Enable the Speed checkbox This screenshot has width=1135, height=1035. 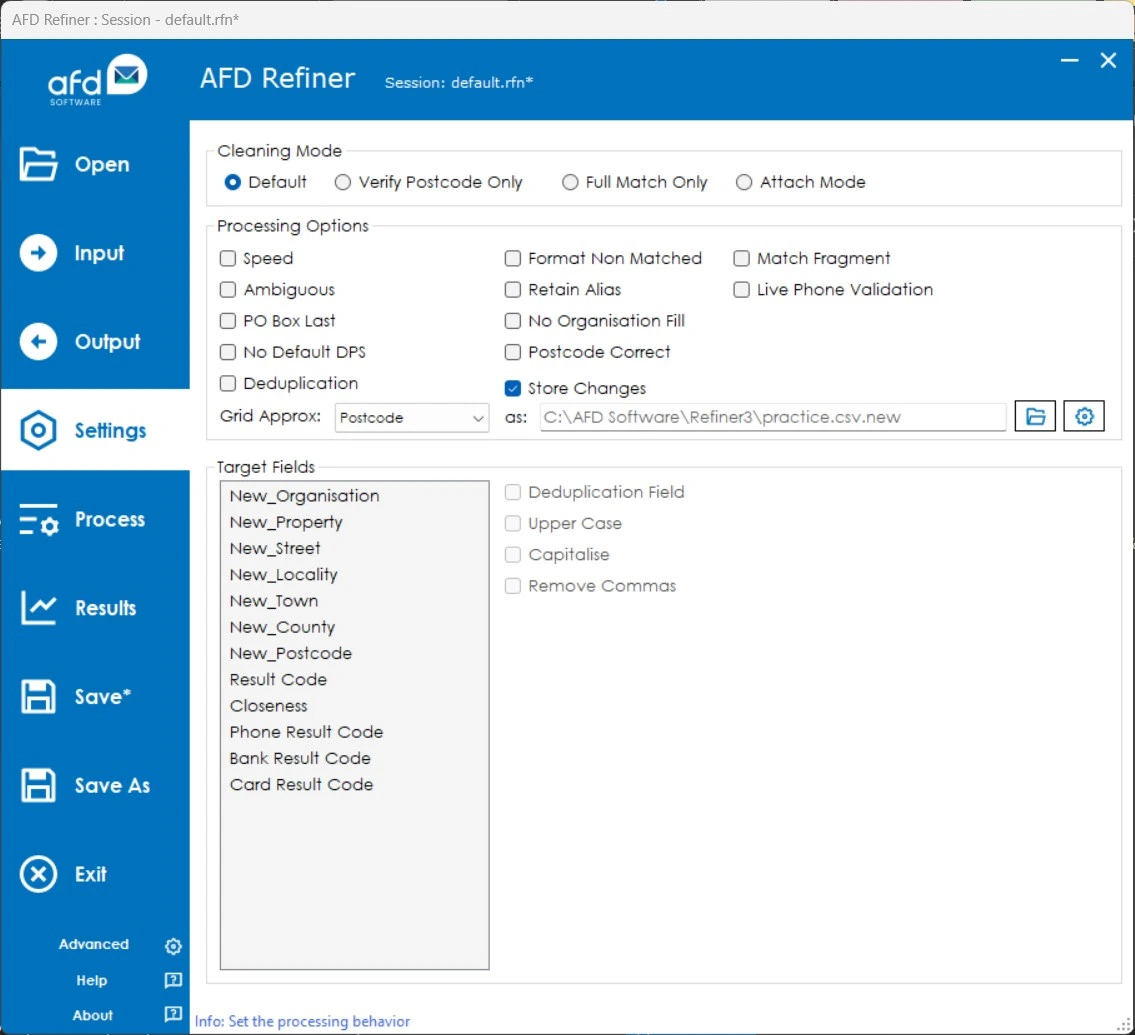(x=228, y=258)
